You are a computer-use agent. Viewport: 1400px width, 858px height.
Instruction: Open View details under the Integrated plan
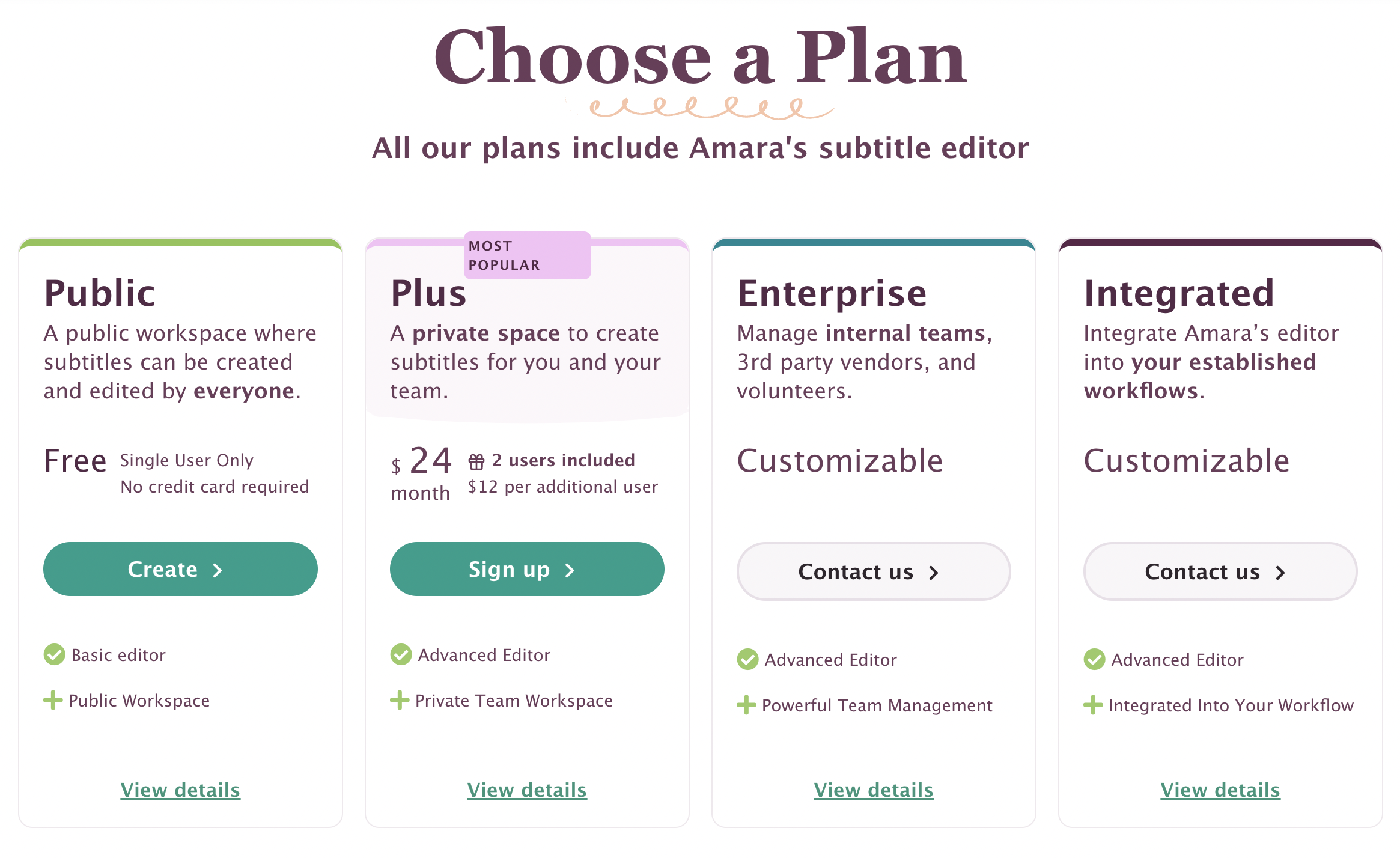tap(1220, 790)
